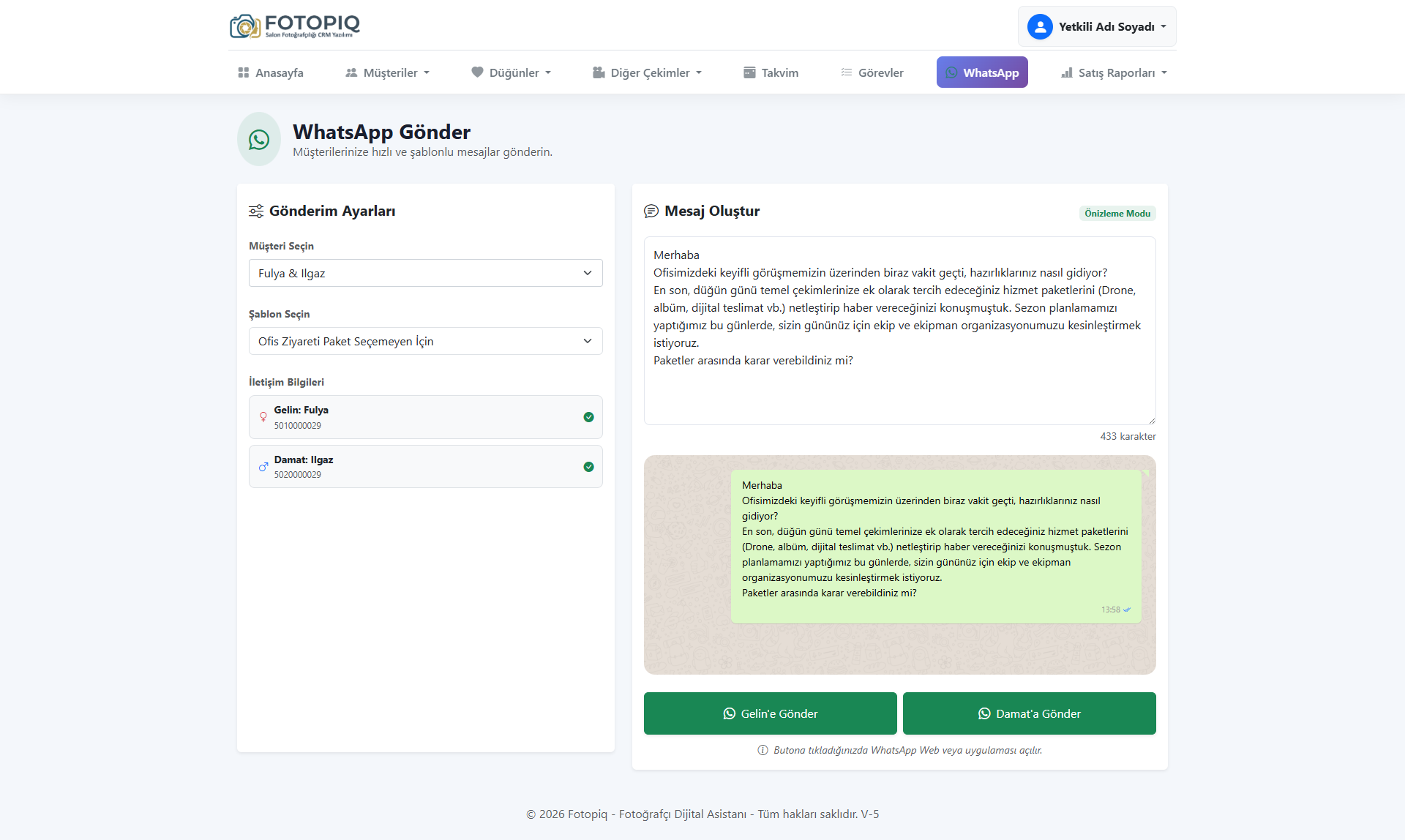
Task: Click the male symbol icon beside Damat
Action: click(x=263, y=467)
